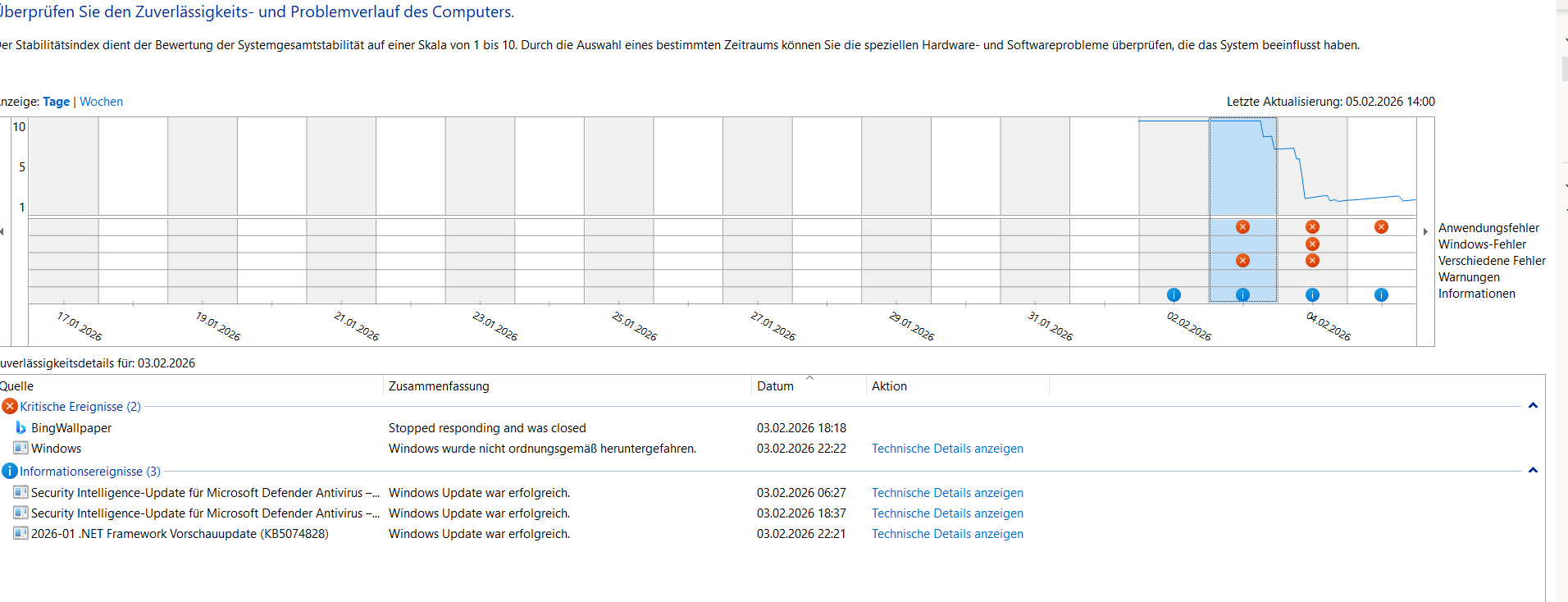Select the 'Windows wurde nicht ordnungsgemäß heruntergefahren.' text
The width and height of the screenshot is (1568, 602).
pos(542,449)
